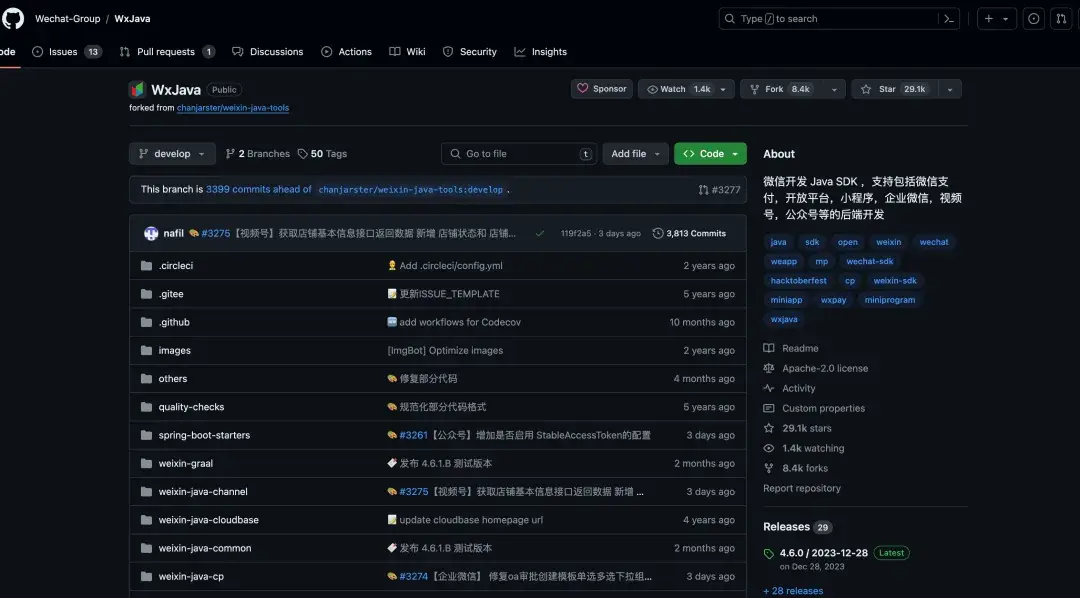The width and height of the screenshot is (1080, 598).
Task: Click the Go to file search field
Action: tap(518, 153)
